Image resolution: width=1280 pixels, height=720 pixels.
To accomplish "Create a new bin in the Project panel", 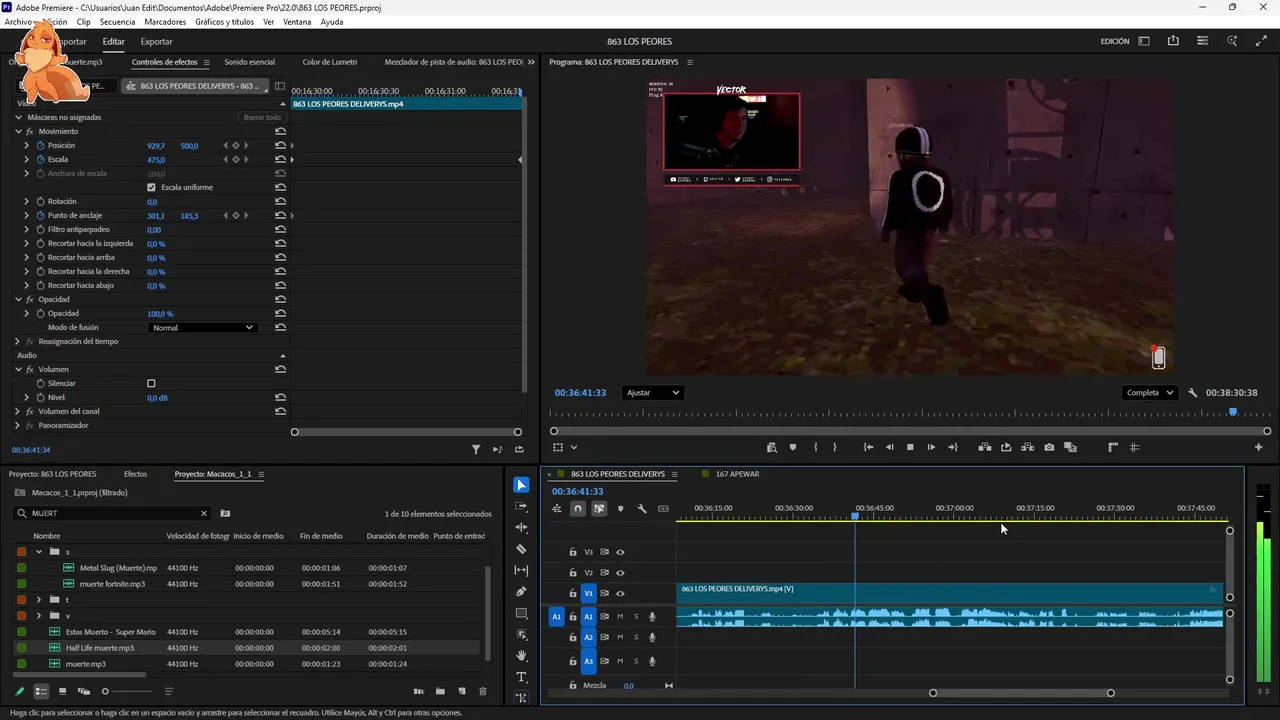I will click(x=440, y=691).
